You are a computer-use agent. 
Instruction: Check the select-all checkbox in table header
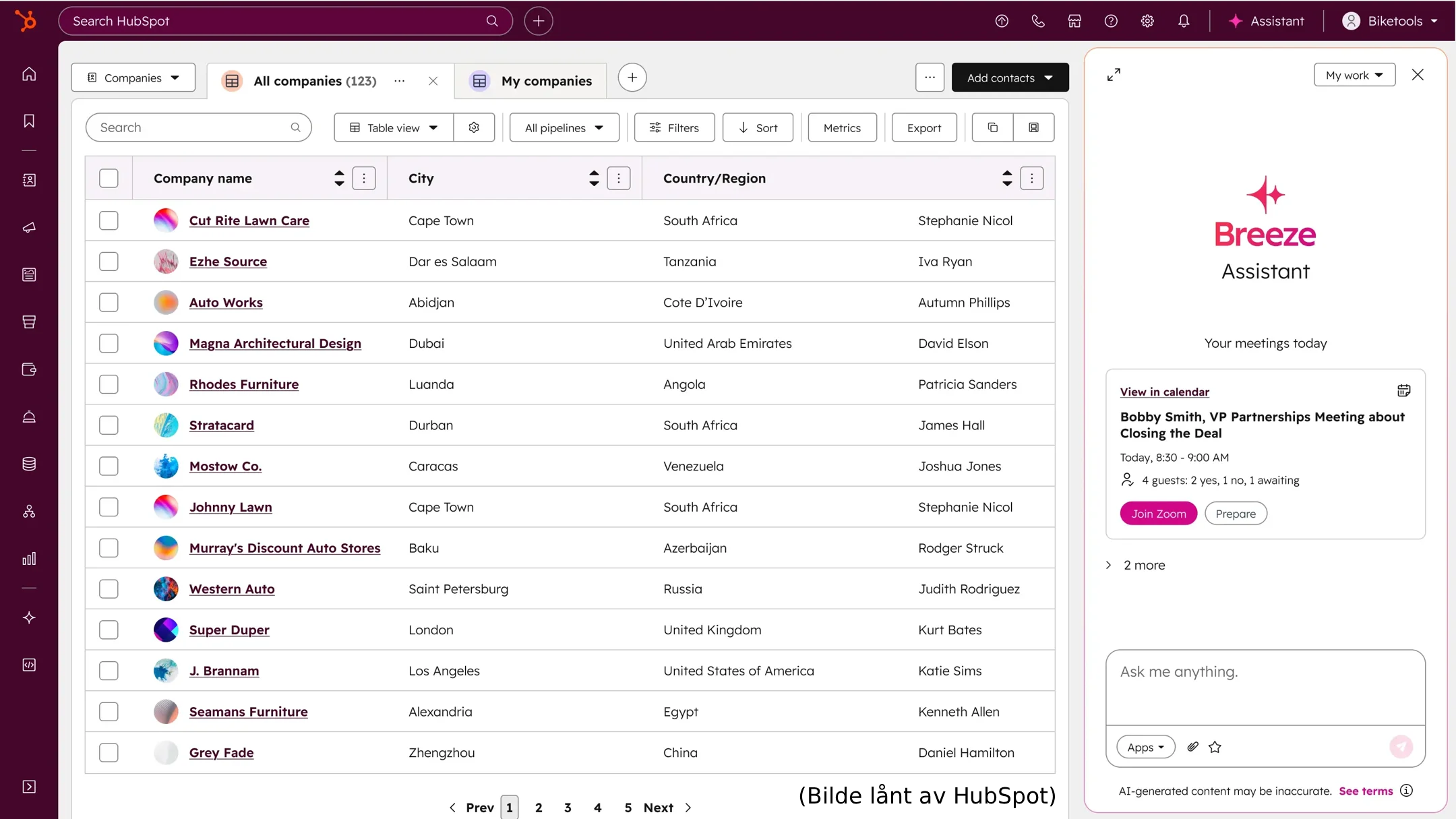click(x=109, y=178)
